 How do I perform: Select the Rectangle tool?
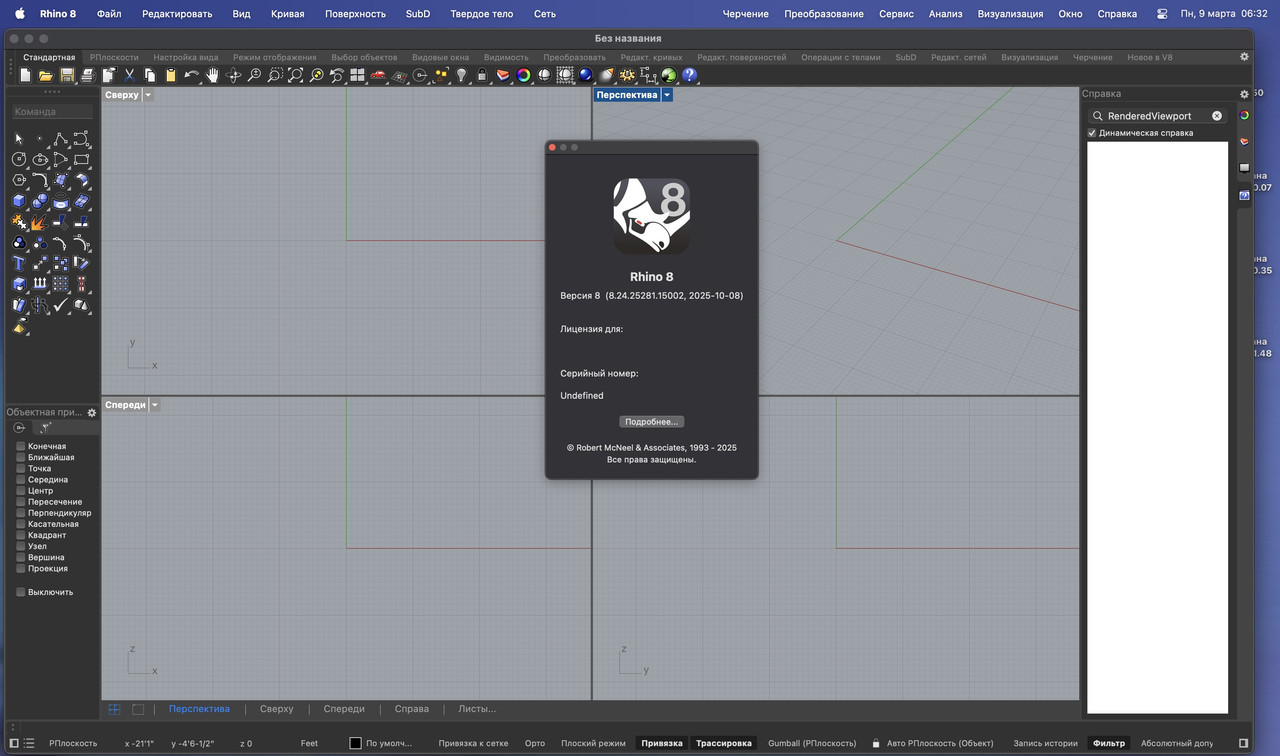[x=82, y=159]
